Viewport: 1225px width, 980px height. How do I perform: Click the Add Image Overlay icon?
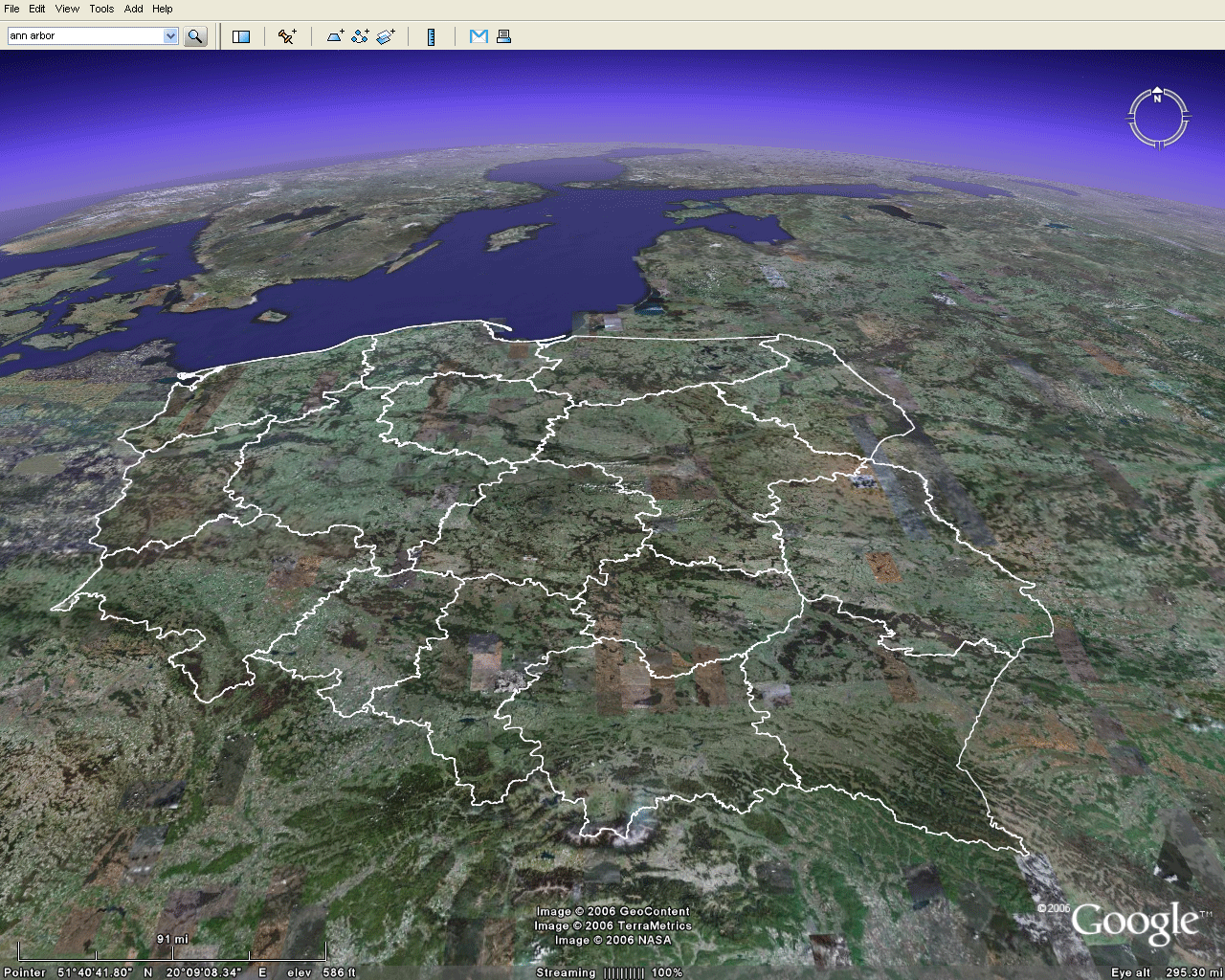coord(386,36)
